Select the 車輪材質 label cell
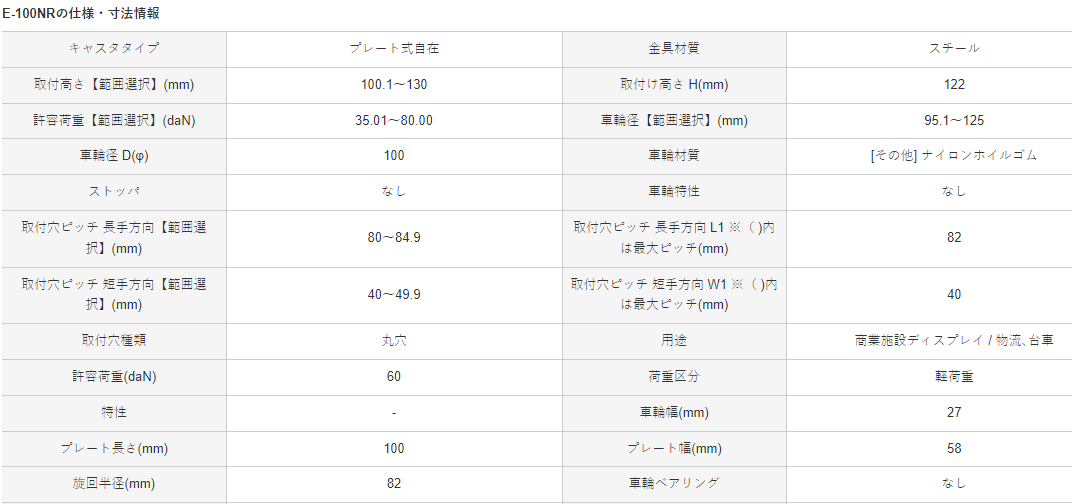This screenshot has width=1072, height=504. coord(674,156)
